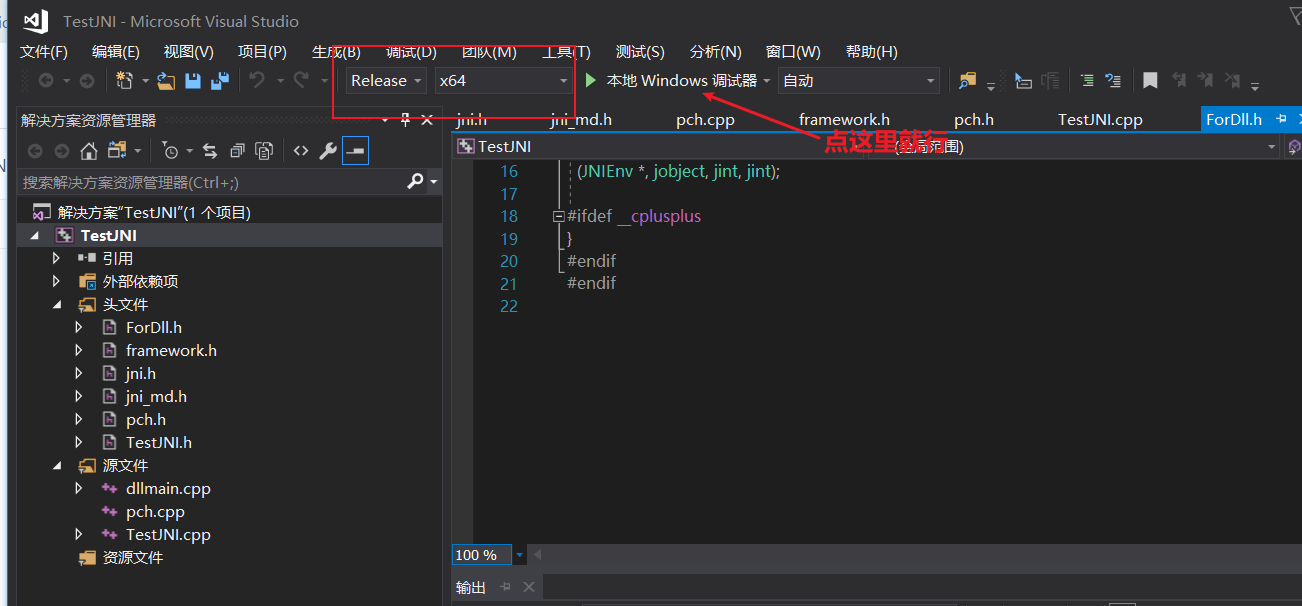The height and width of the screenshot is (606, 1302).
Task: Switch to the TestJNI.cpp editor tab
Action: [1100, 120]
